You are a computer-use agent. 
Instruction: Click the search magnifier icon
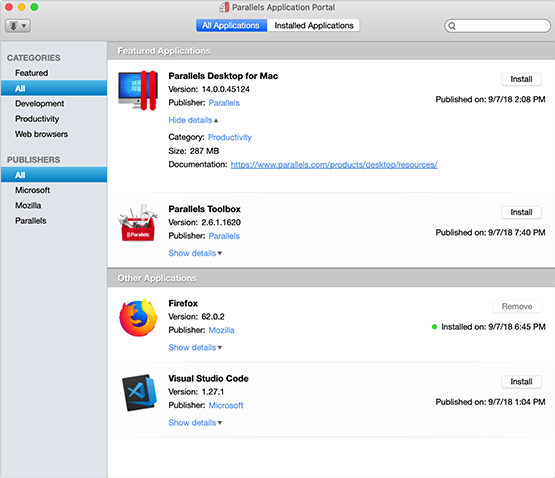pyautogui.click(x=452, y=26)
